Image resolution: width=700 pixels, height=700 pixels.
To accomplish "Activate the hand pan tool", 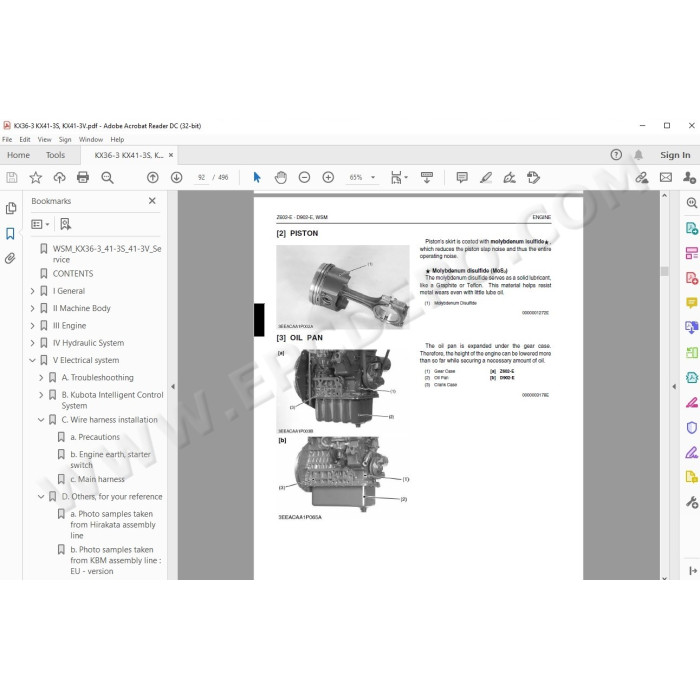I will click(x=280, y=178).
